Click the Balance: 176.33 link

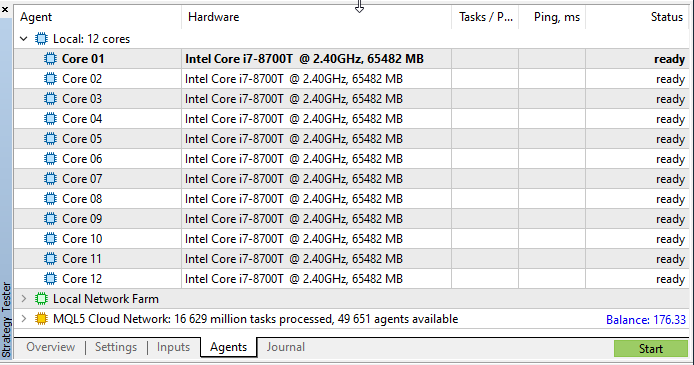point(646,319)
